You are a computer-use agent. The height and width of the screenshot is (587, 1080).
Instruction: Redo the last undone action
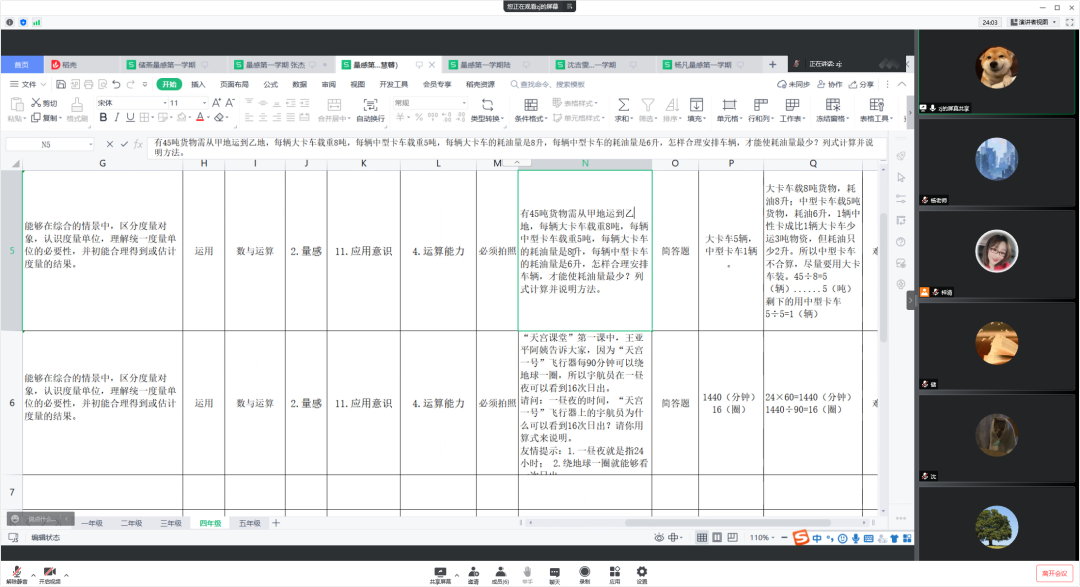[x=130, y=84]
